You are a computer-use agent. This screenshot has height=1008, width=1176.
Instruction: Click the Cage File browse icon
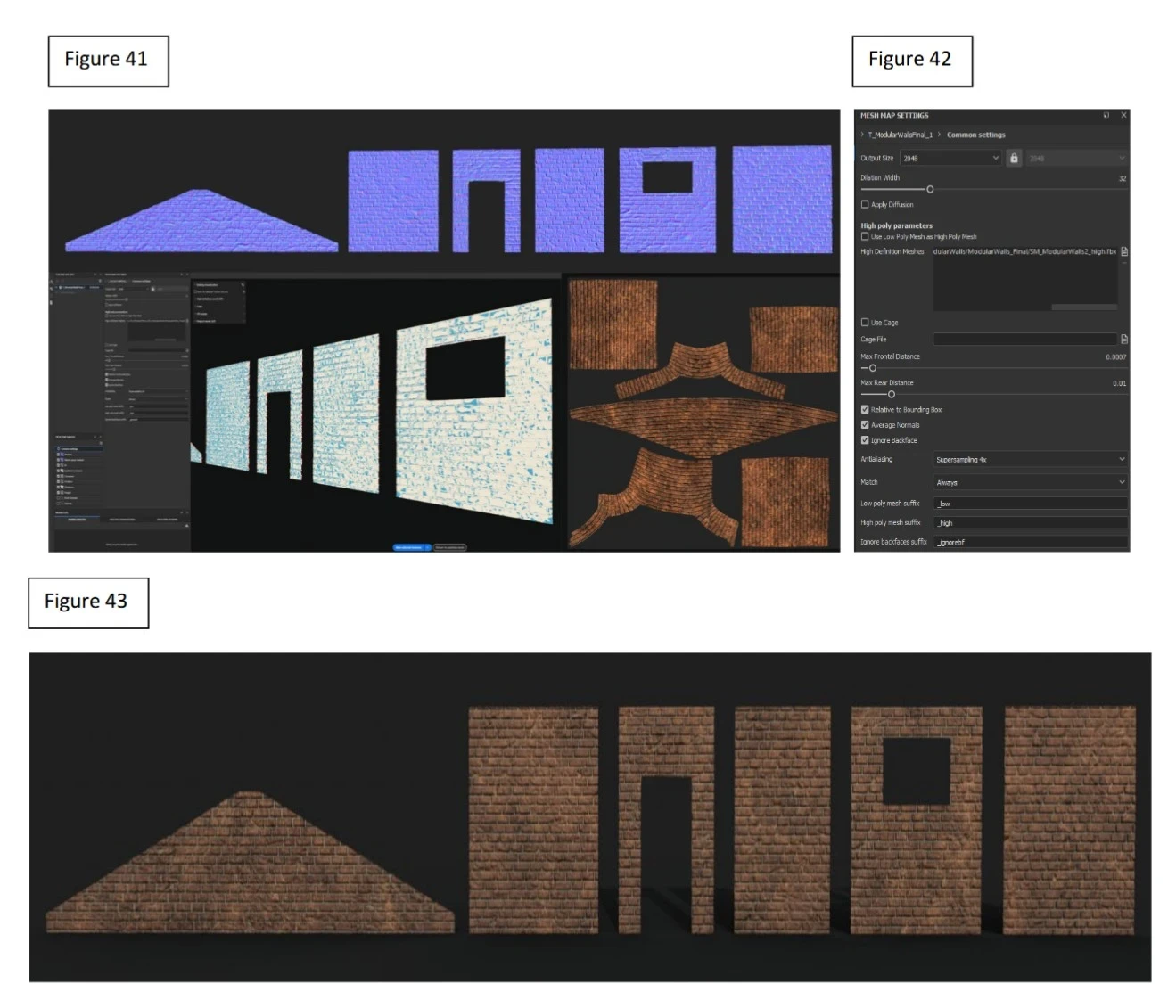point(1124,339)
